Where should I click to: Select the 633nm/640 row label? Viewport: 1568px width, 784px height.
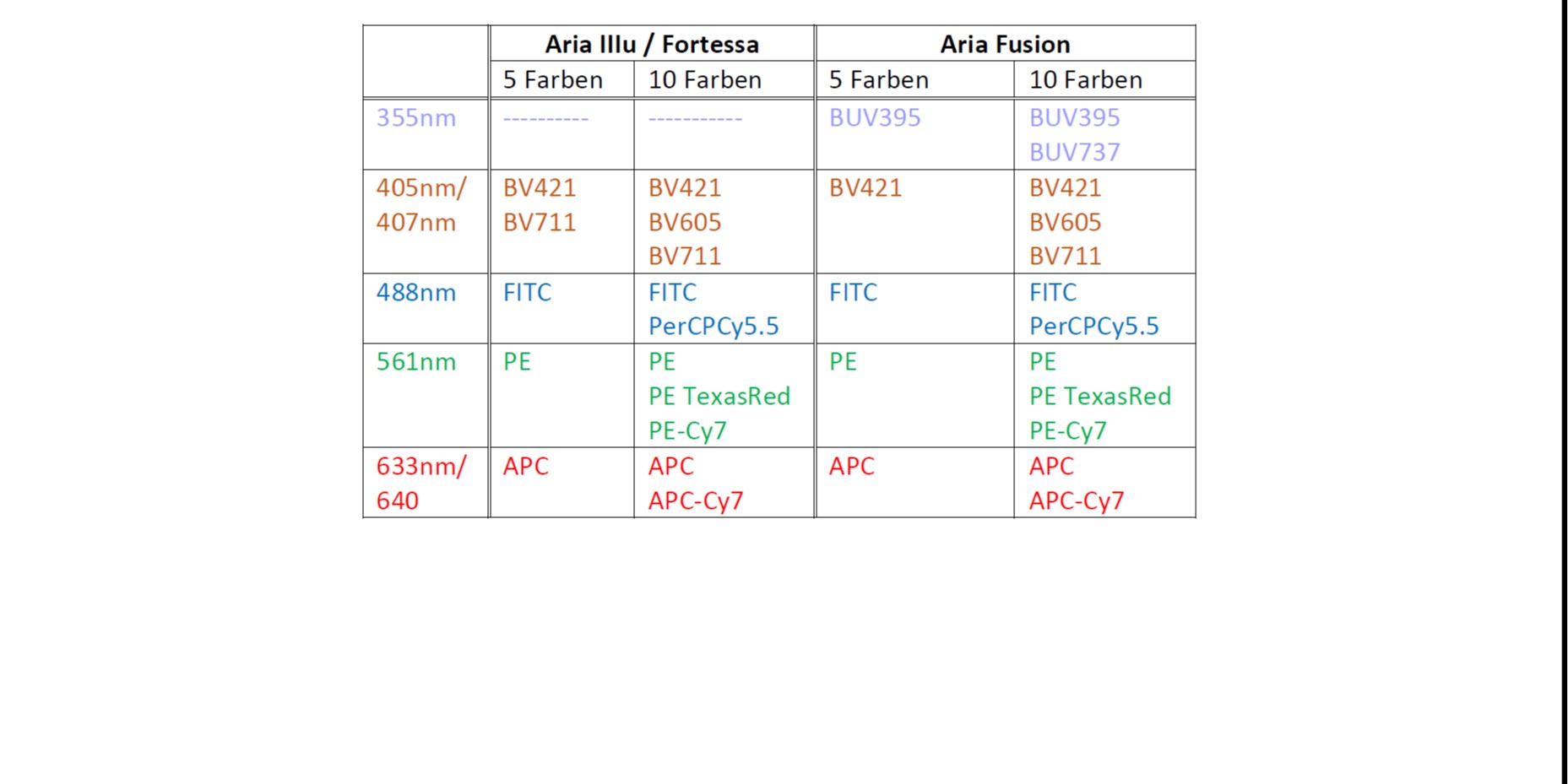420,482
